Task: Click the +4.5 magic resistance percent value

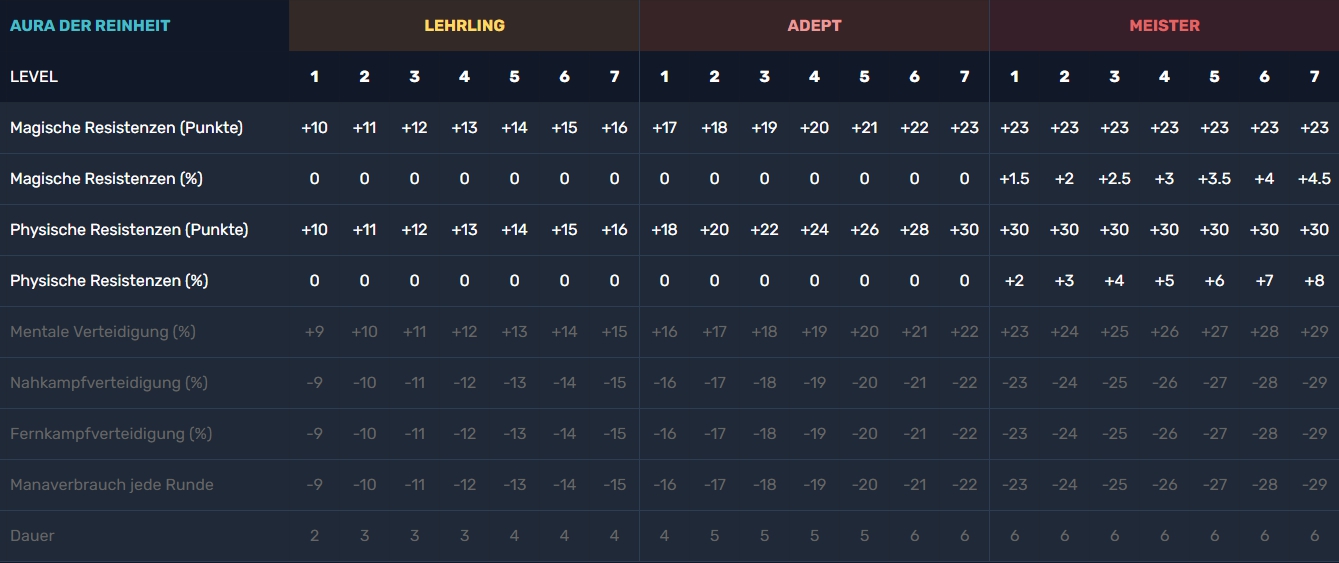Action: click(x=1314, y=179)
